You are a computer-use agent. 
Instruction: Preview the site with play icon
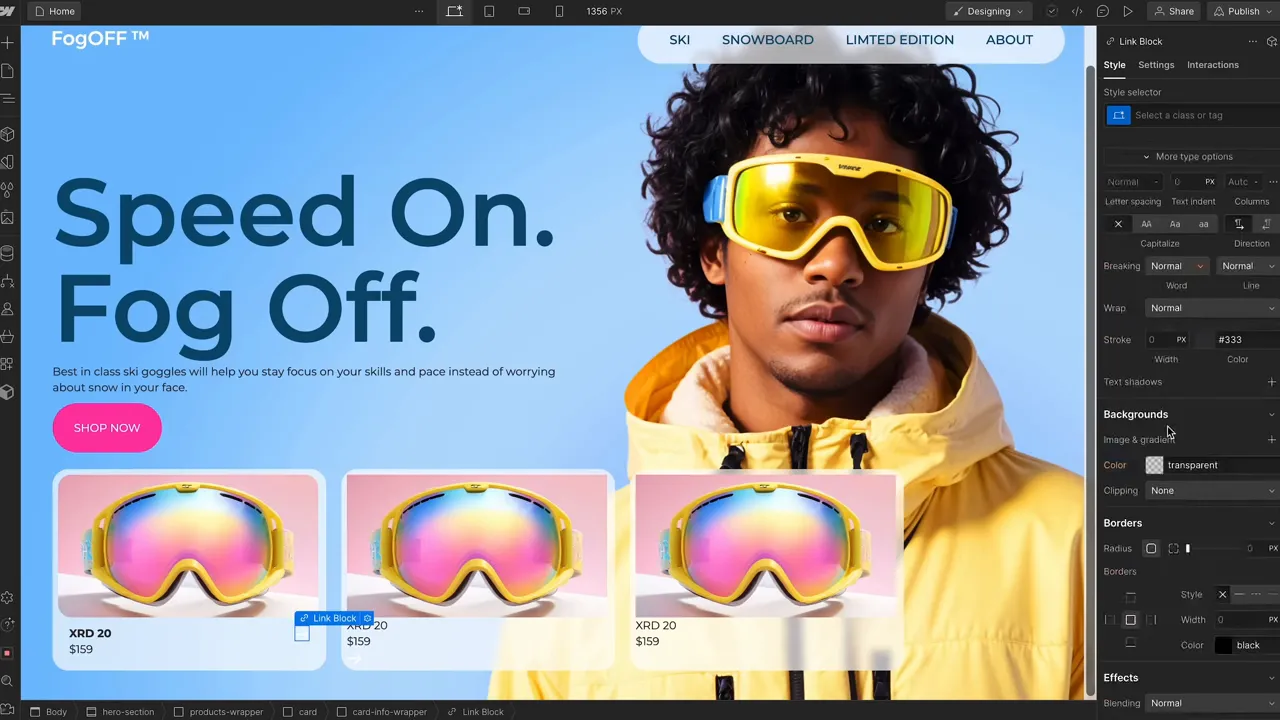[x=1128, y=11]
